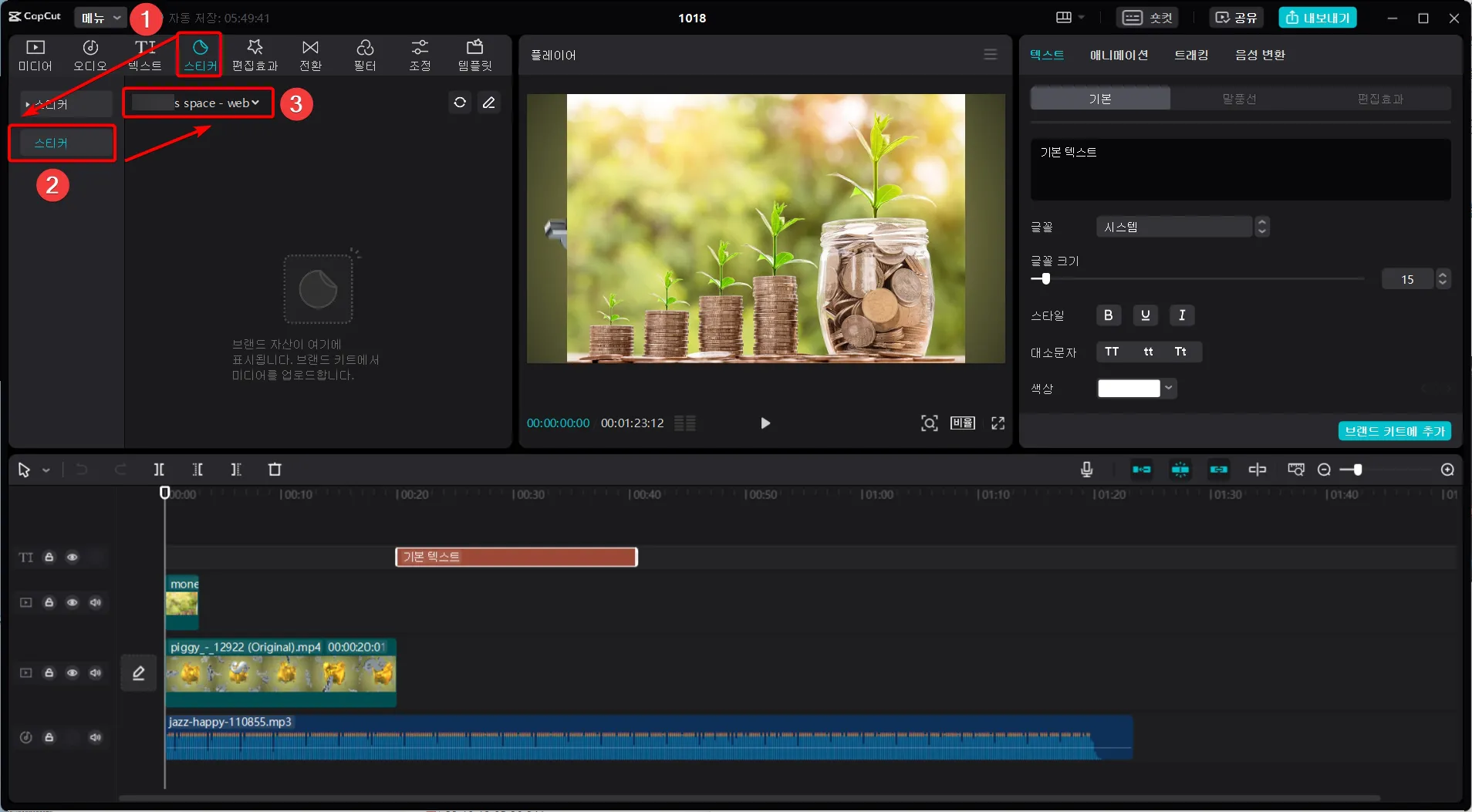
Task: Mute the piggy video track
Action: coord(96,672)
